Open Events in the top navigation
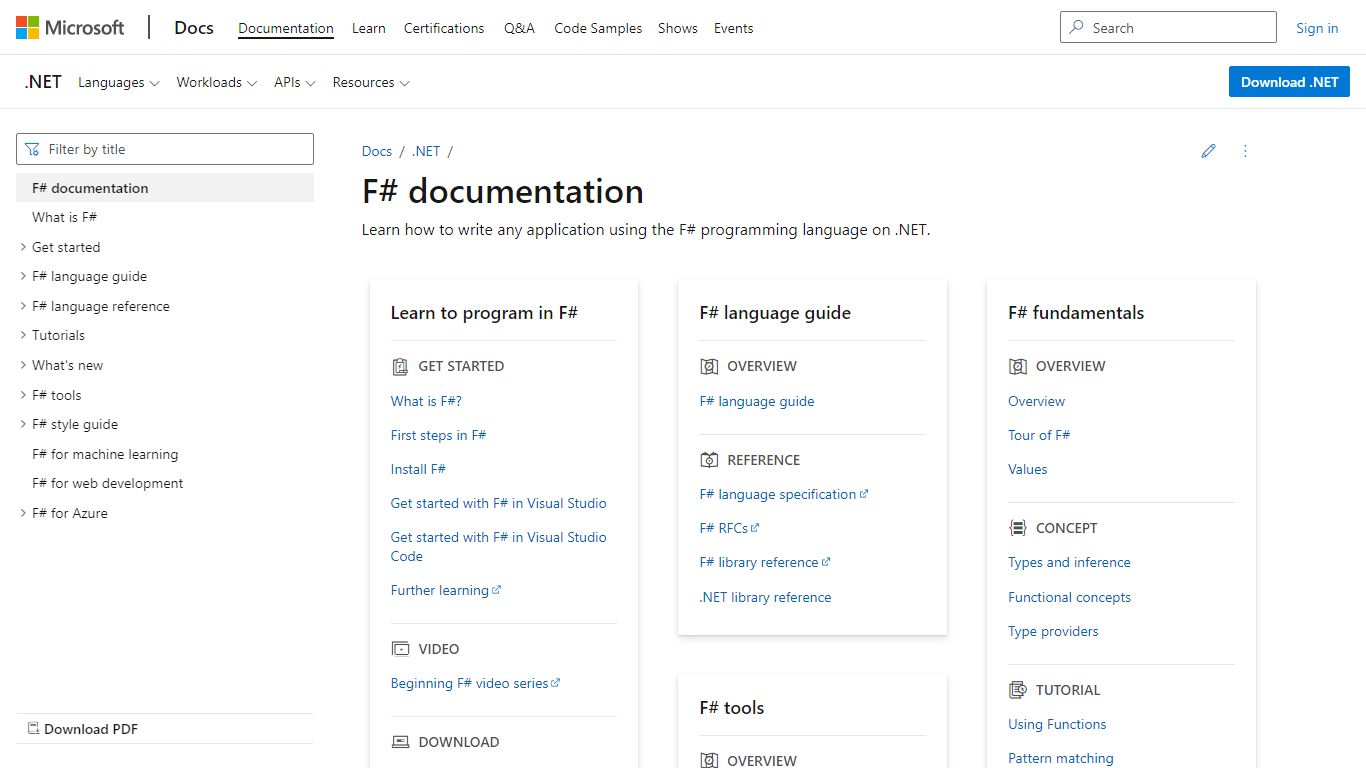The image size is (1366, 768). pos(733,28)
